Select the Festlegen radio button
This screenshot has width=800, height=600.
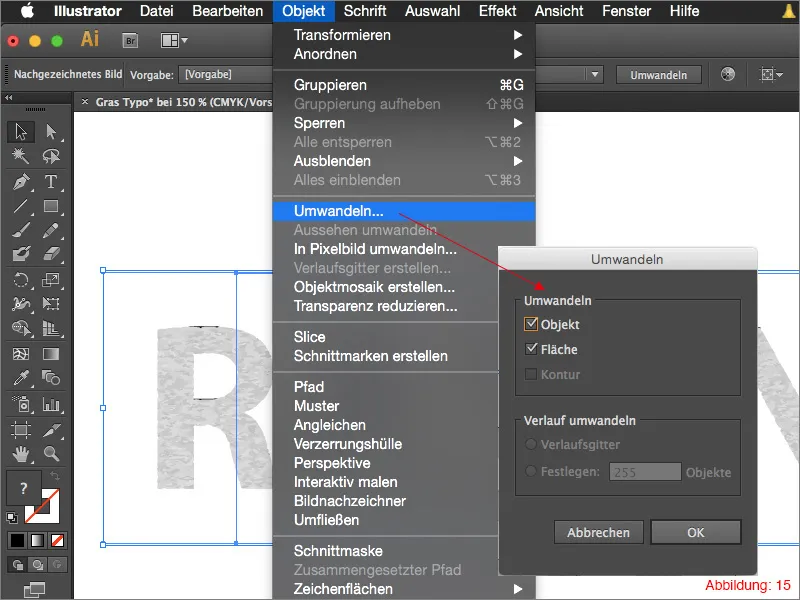(x=531, y=471)
